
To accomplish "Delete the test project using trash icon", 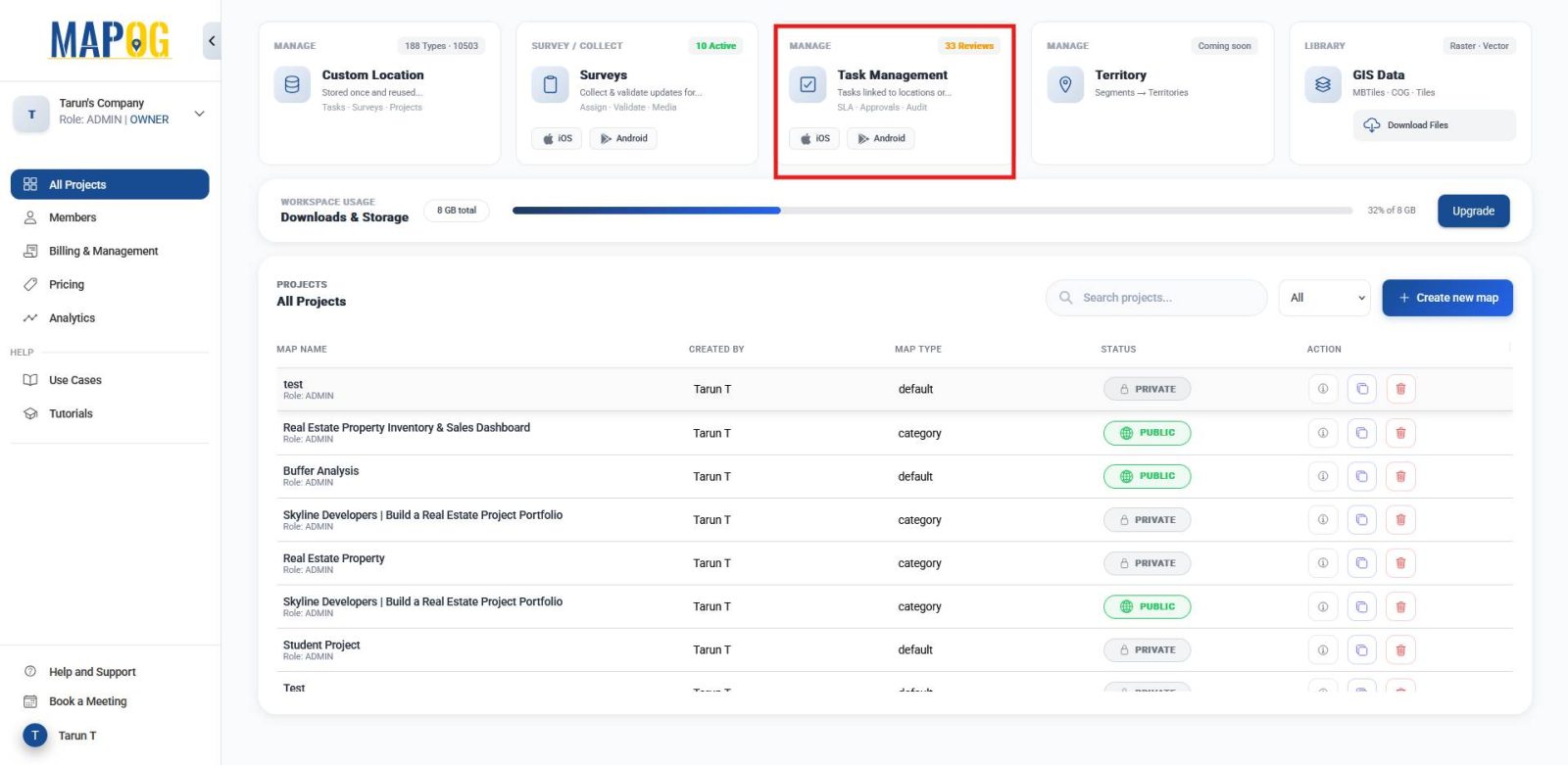I will pyautogui.click(x=1400, y=389).
